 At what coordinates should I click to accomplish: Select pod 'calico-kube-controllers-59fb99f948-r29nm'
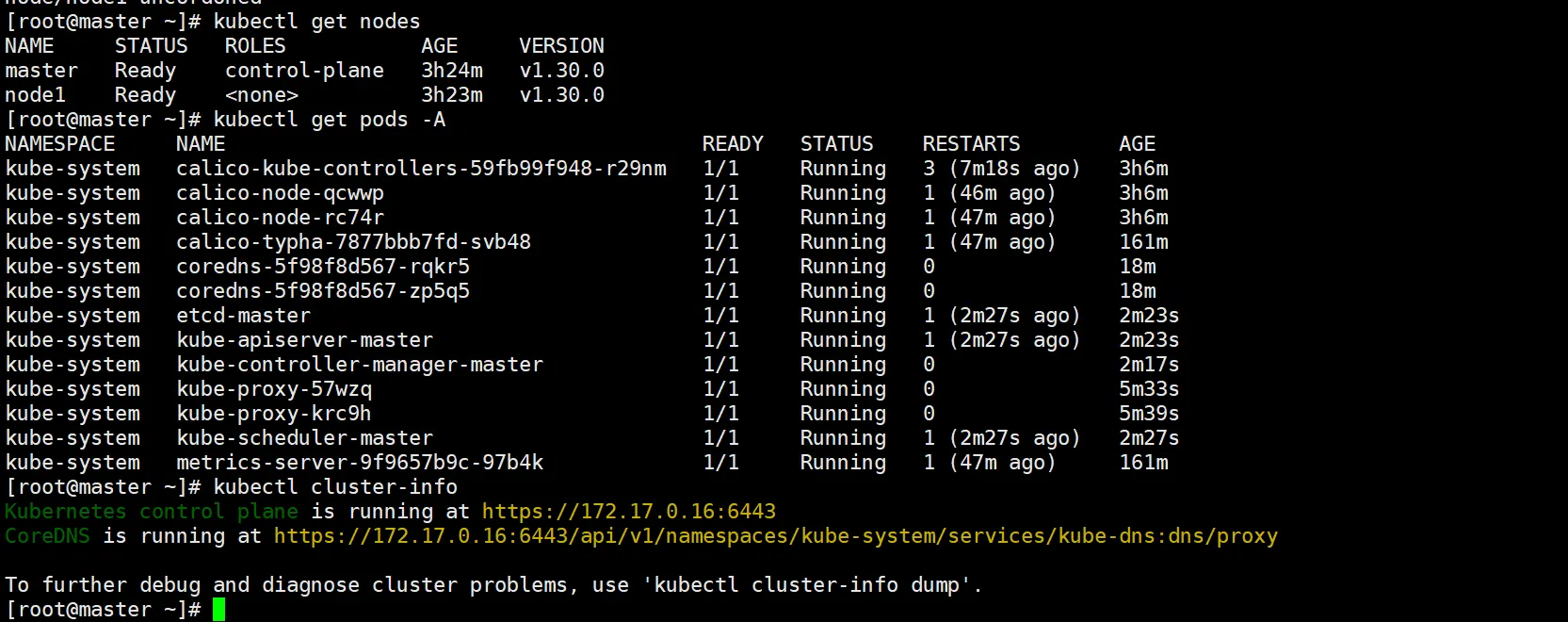tap(421, 169)
